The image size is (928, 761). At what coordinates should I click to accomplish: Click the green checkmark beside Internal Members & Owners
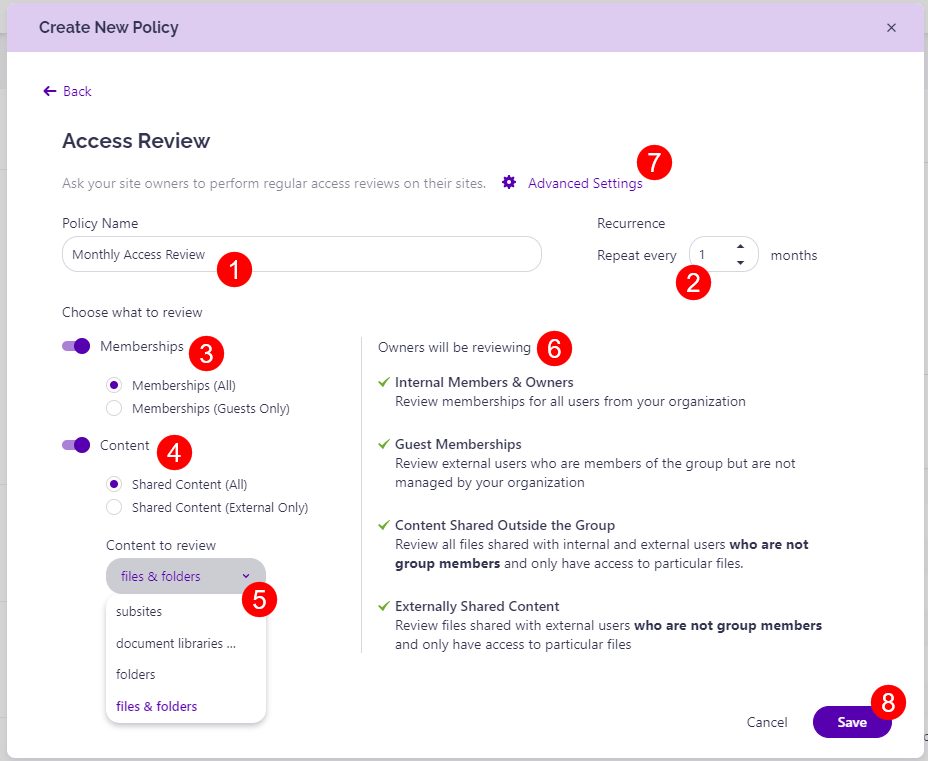tap(383, 382)
